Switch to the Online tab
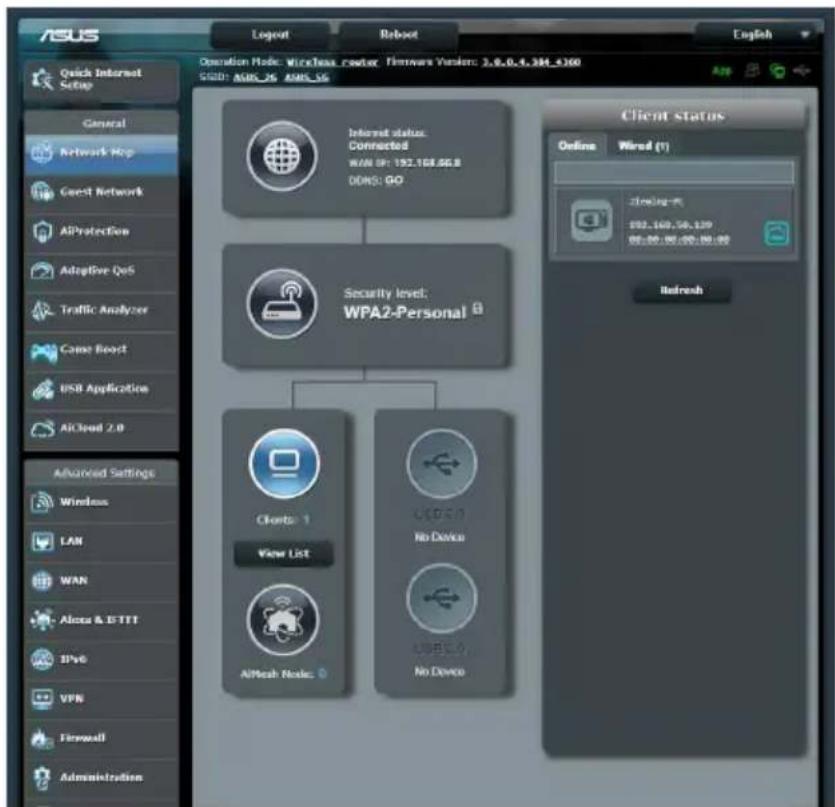This screenshot has width=835, height=807. (577, 145)
